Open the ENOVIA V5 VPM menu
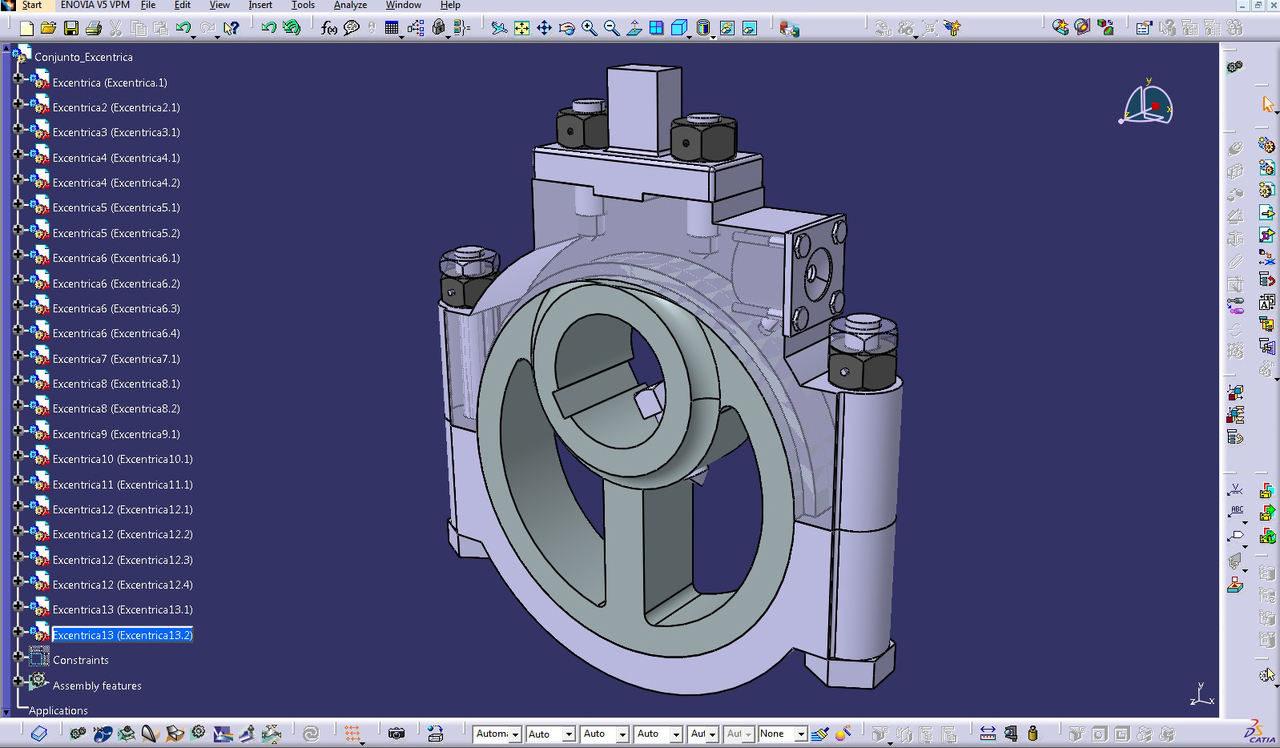Image resolution: width=1280 pixels, height=748 pixels. [95, 5]
